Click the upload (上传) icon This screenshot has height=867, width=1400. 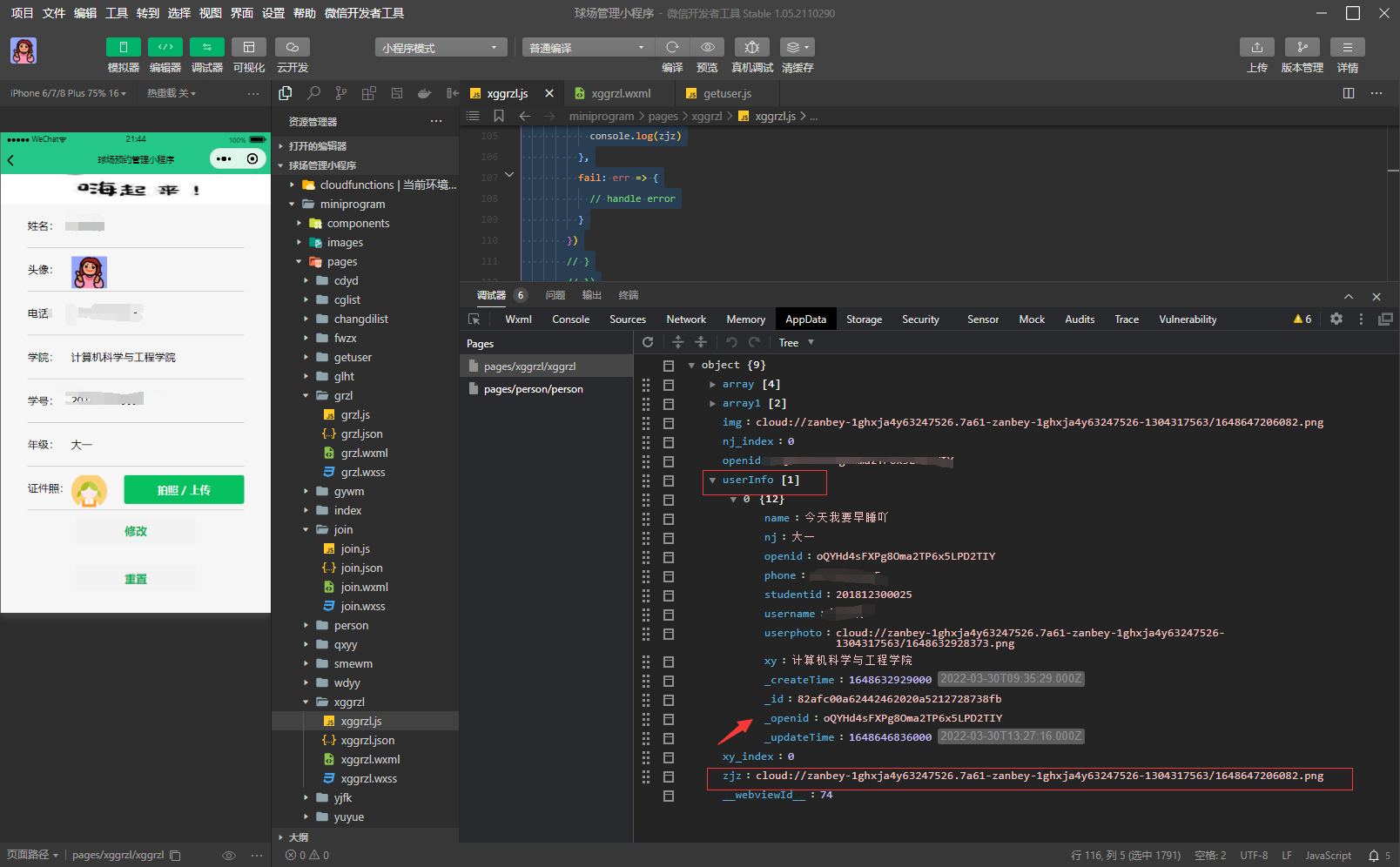click(x=1257, y=47)
